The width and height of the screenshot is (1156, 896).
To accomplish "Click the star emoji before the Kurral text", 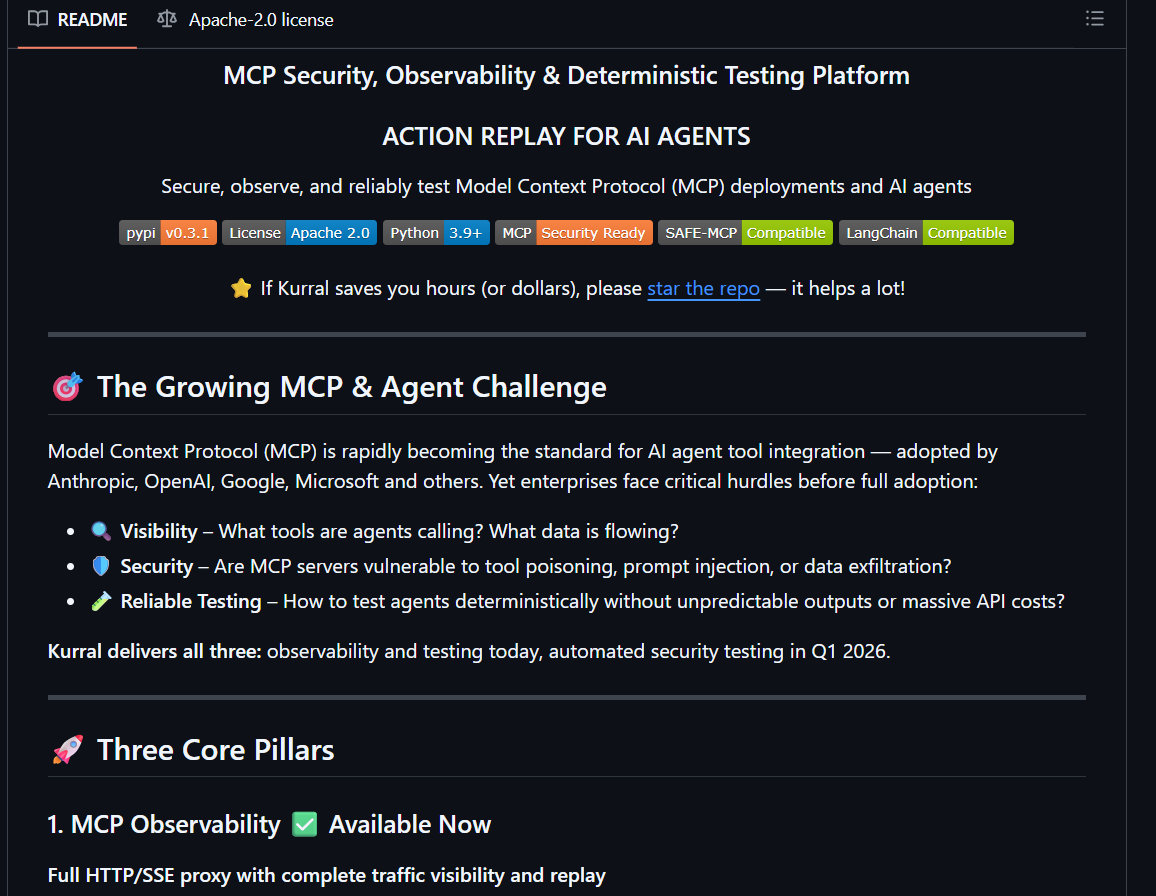I will point(241,288).
